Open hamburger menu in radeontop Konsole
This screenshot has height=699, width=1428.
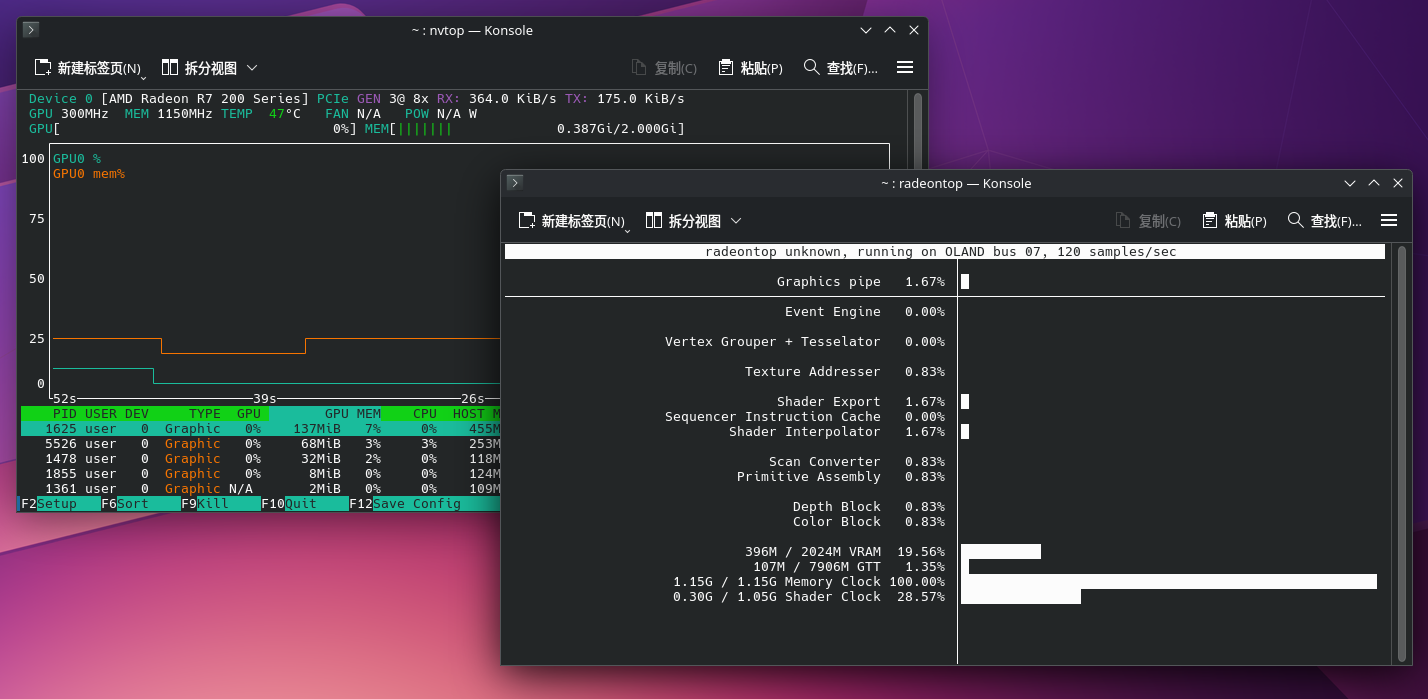1389,220
